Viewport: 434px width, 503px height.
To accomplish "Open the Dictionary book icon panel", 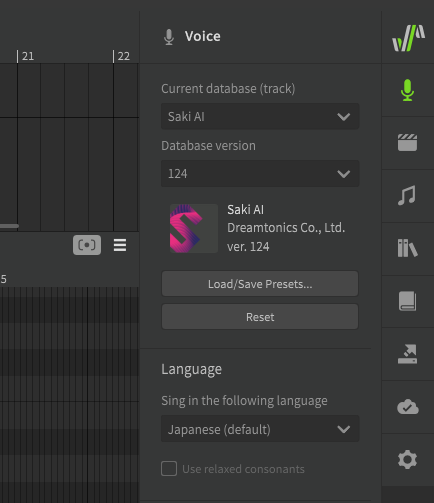I will pyautogui.click(x=407, y=301).
